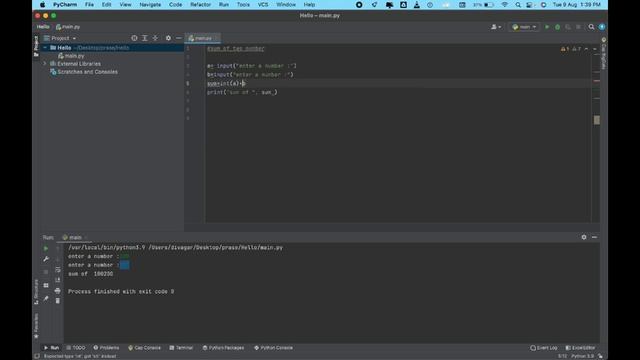The height and width of the screenshot is (360, 640).
Task: Collapse the Hello project folder
Action: click(45, 48)
